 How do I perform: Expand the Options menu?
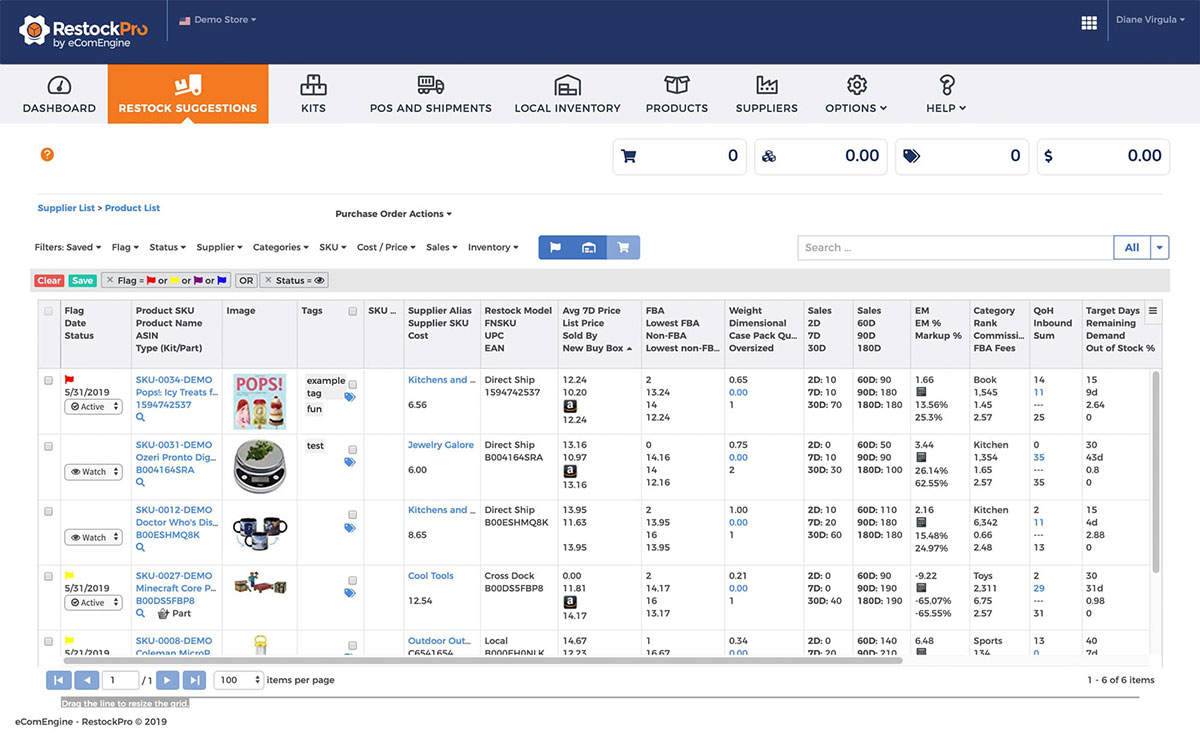(x=856, y=94)
